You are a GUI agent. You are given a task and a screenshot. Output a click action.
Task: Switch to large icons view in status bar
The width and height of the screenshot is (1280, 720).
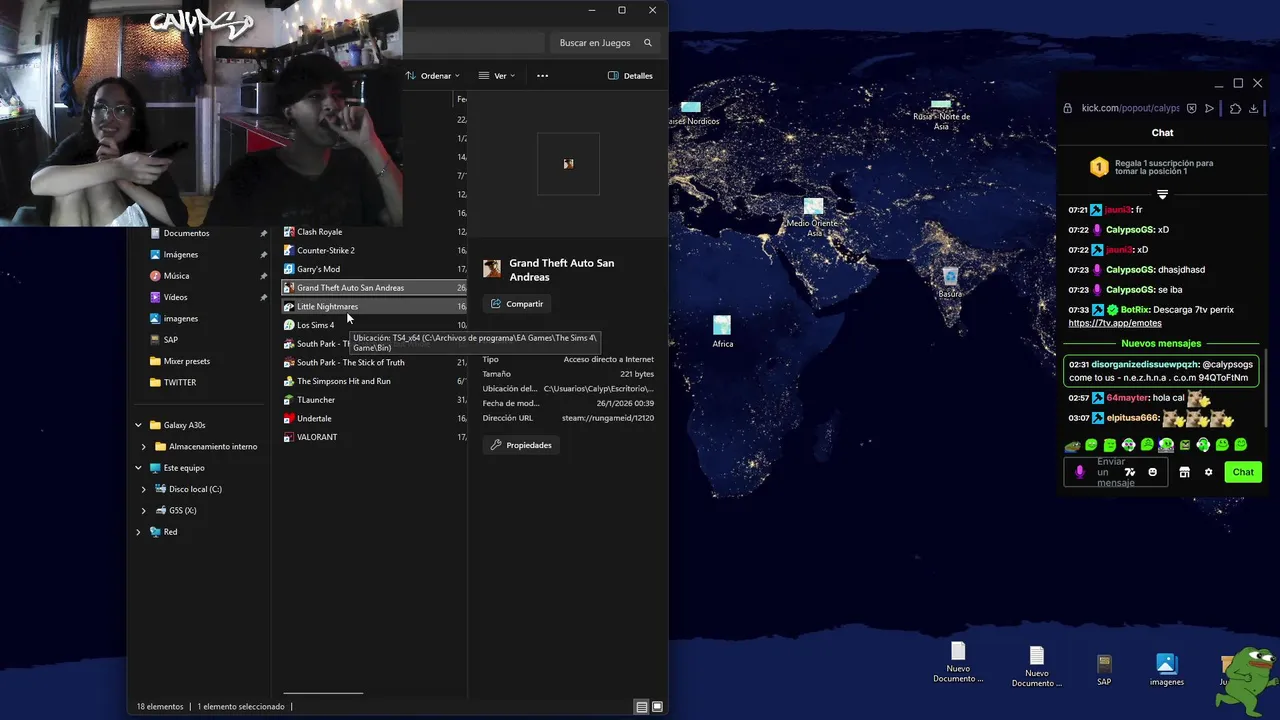[x=657, y=707]
